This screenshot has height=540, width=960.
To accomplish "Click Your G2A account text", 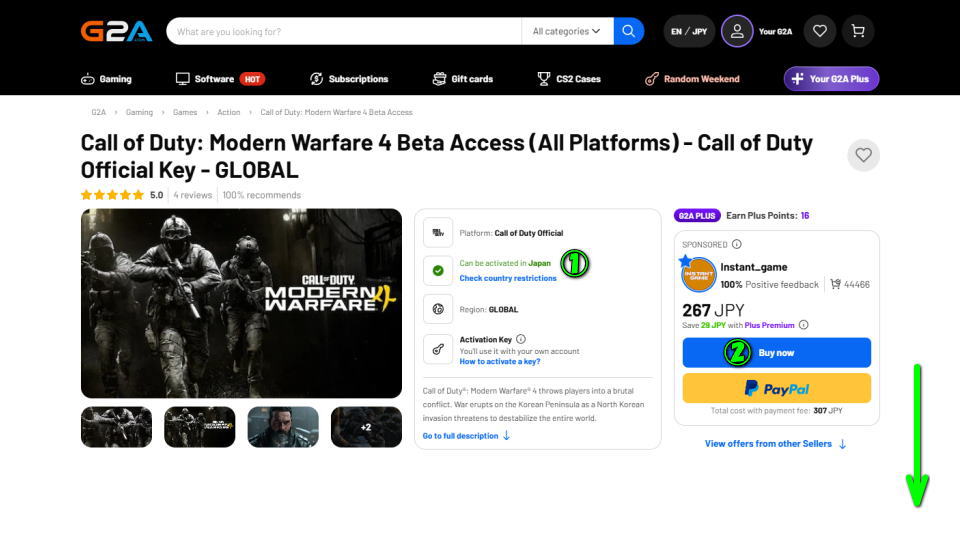I will (x=775, y=31).
